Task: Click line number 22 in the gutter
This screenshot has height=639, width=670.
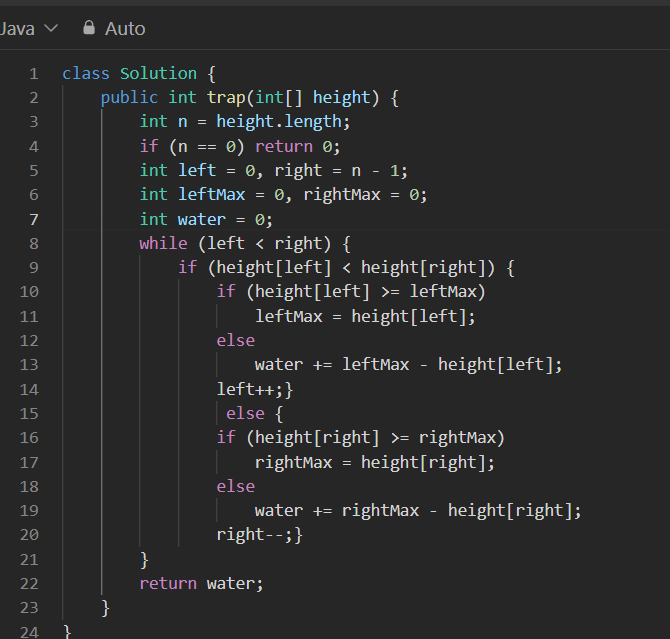Action: pos(29,584)
